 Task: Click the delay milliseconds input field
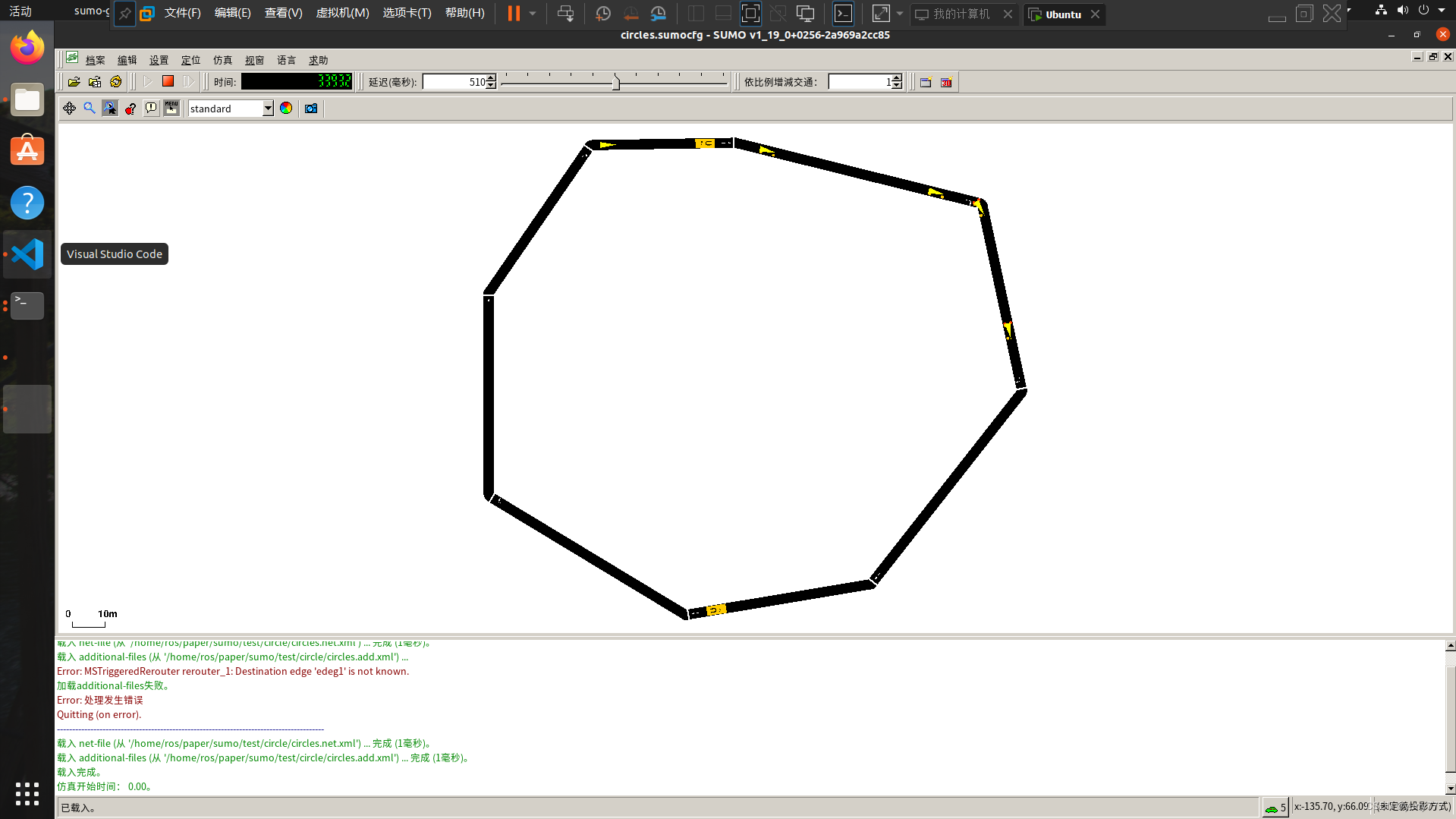pos(454,82)
